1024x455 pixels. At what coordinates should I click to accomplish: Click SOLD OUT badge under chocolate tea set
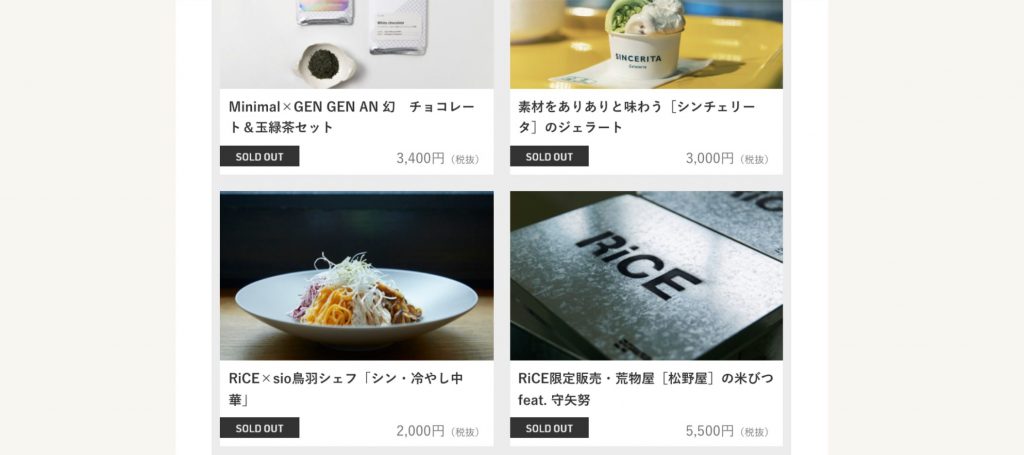point(259,157)
